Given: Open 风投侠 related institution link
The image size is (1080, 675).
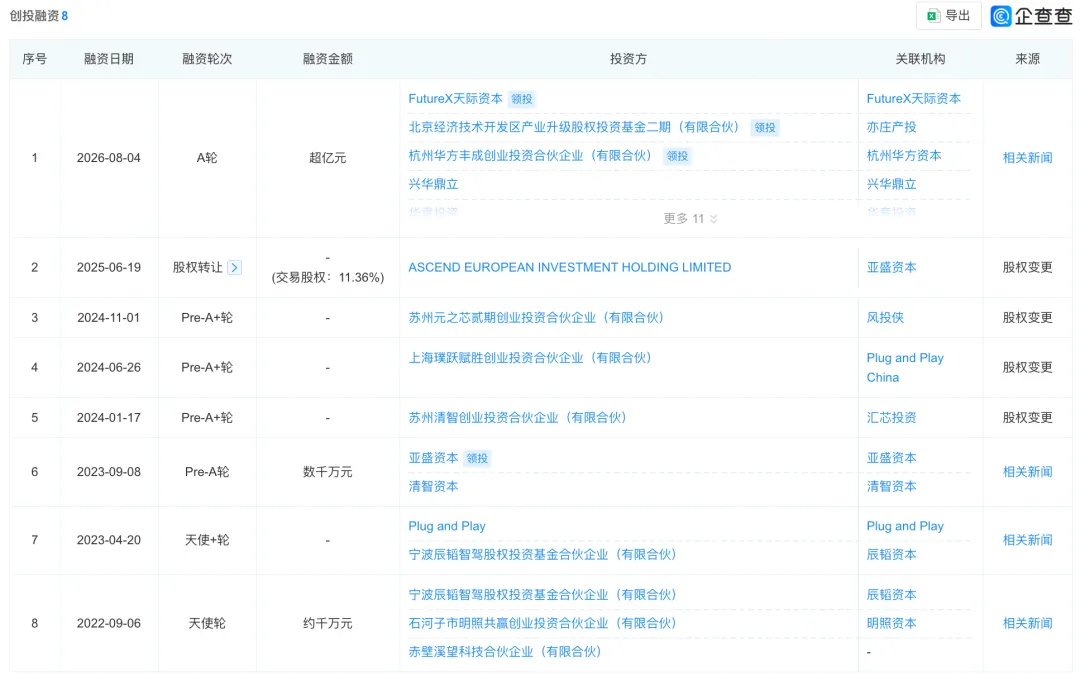Looking at the screenshot, I should [x=885, y=318].
